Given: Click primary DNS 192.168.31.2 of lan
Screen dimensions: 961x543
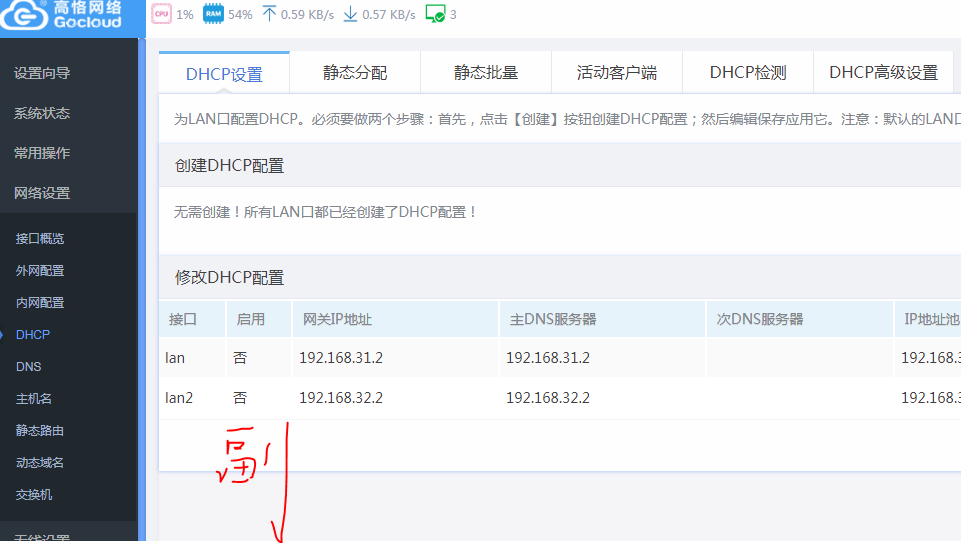Looking at the screenshot, I should (x=548, y=358).
